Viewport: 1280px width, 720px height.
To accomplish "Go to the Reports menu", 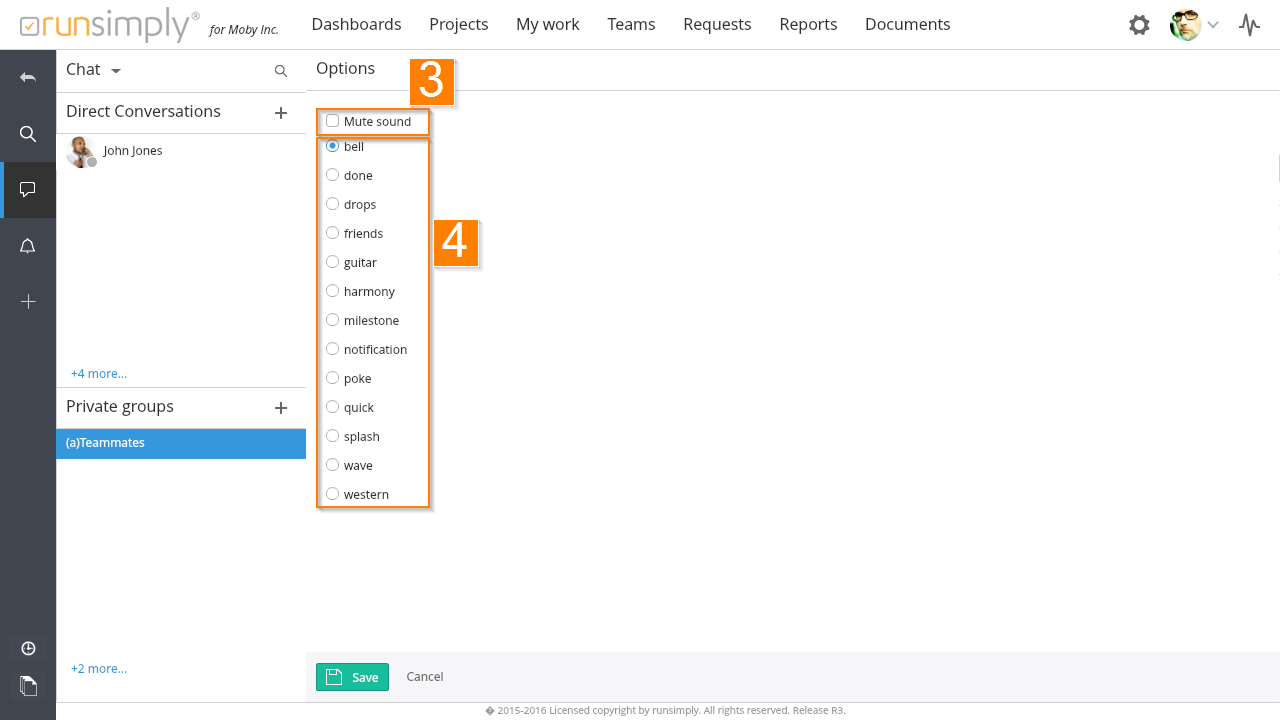I will [808, 24].
